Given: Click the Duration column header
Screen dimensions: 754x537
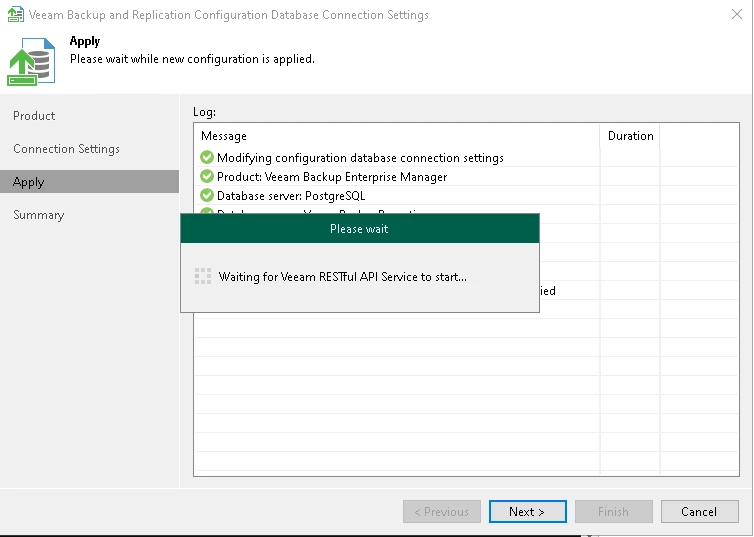Looking at the screenshot, I should pos(630,136).
